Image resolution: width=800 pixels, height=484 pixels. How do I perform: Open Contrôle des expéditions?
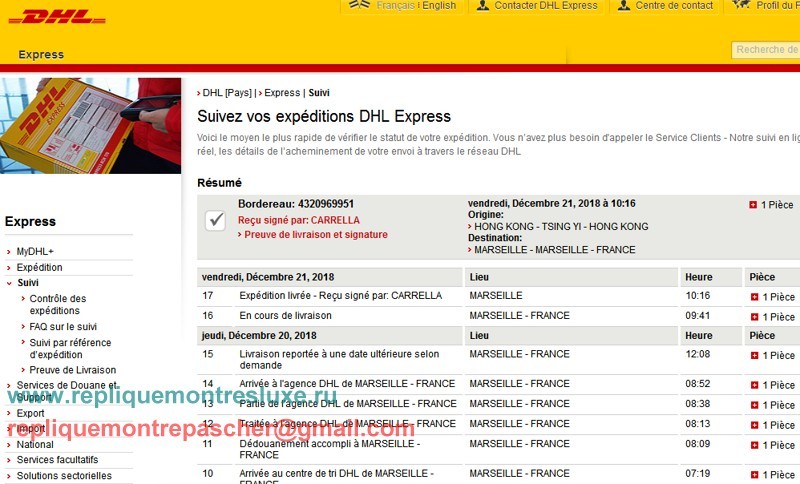tap(58, 304)
